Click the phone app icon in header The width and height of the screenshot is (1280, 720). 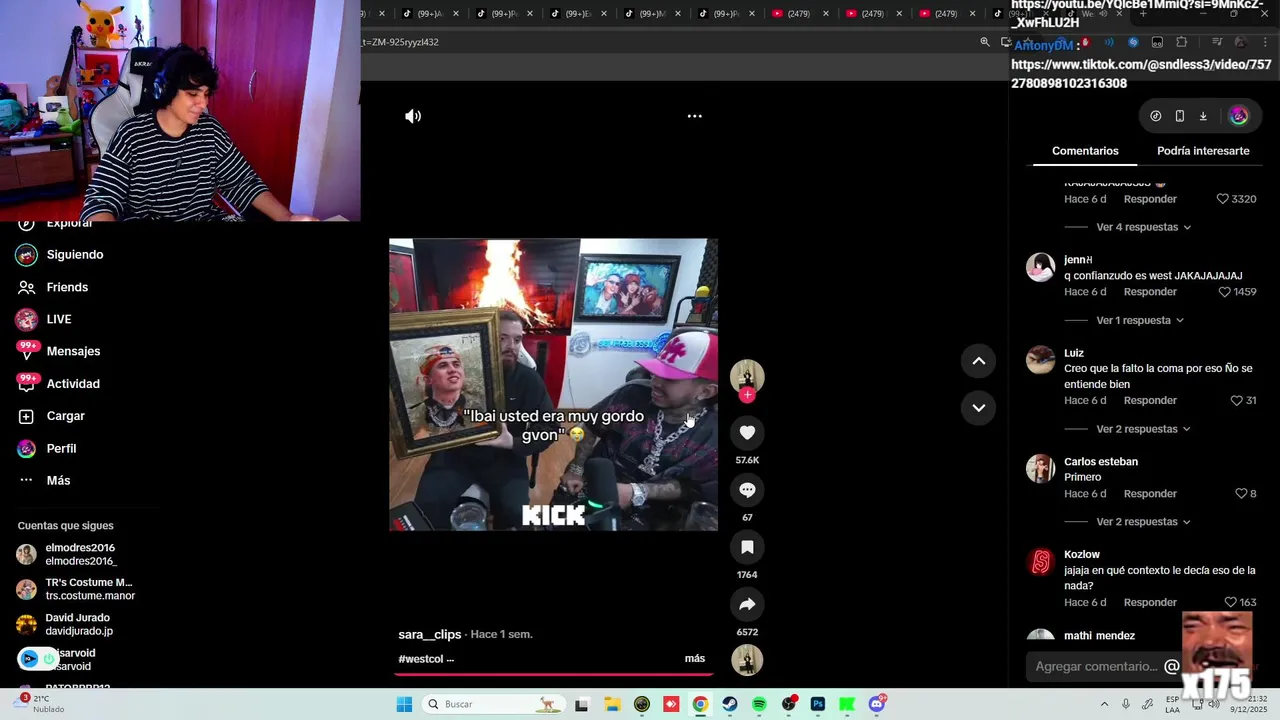pyautogui.click(x=1180, y=116)
